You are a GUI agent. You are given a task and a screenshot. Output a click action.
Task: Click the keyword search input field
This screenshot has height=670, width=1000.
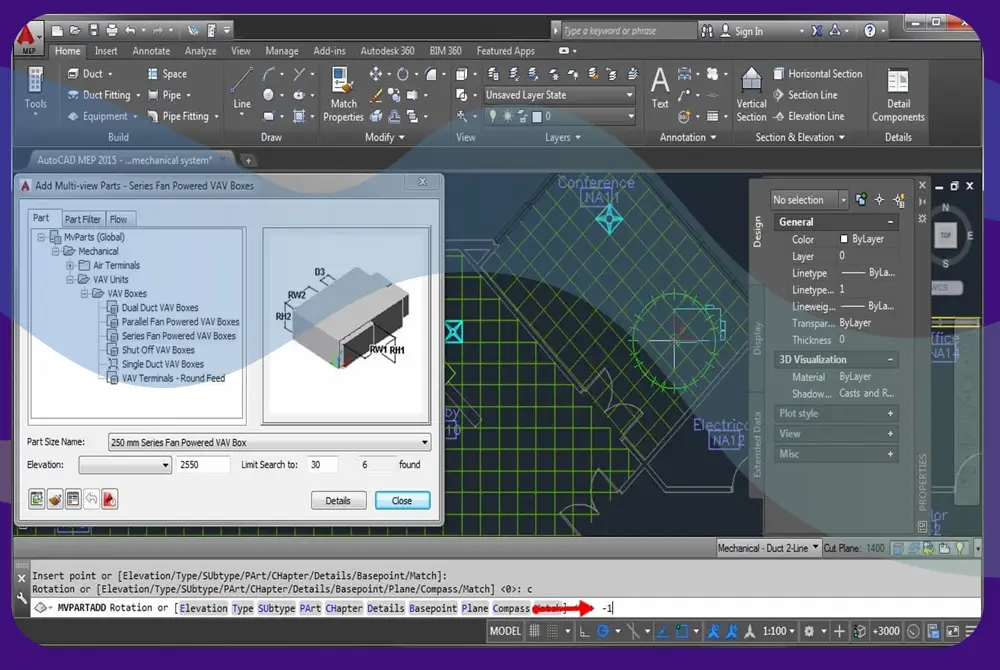click(627, 31)
